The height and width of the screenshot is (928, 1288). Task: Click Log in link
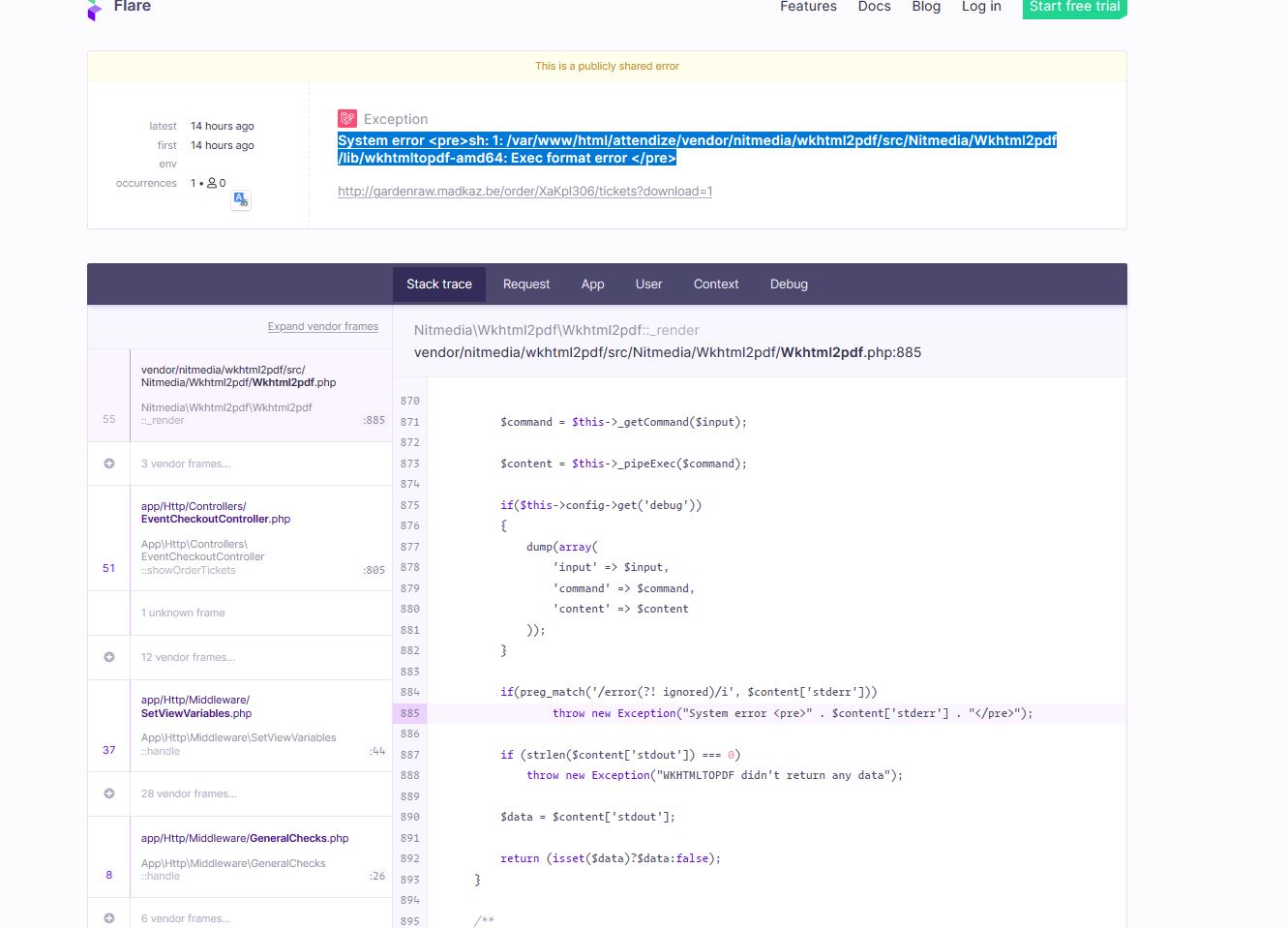(981, 7)
